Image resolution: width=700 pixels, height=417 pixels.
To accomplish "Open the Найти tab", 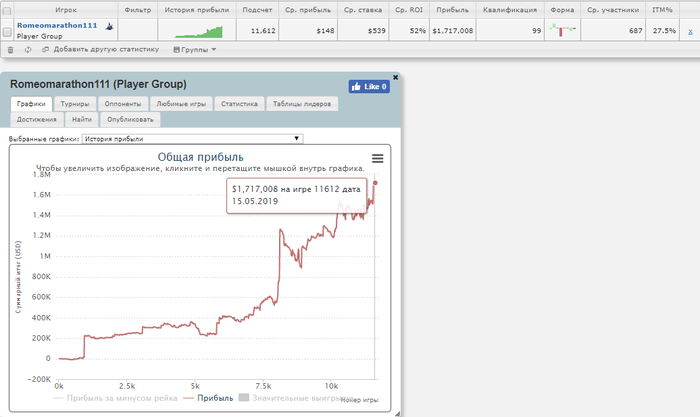I will tap(82, 119).
